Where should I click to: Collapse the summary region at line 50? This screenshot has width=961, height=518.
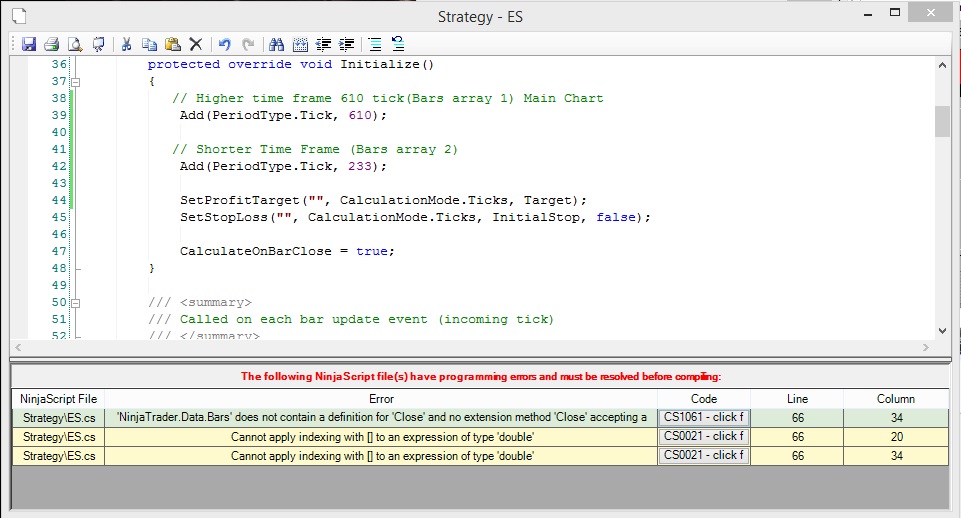tap(75, 303)
